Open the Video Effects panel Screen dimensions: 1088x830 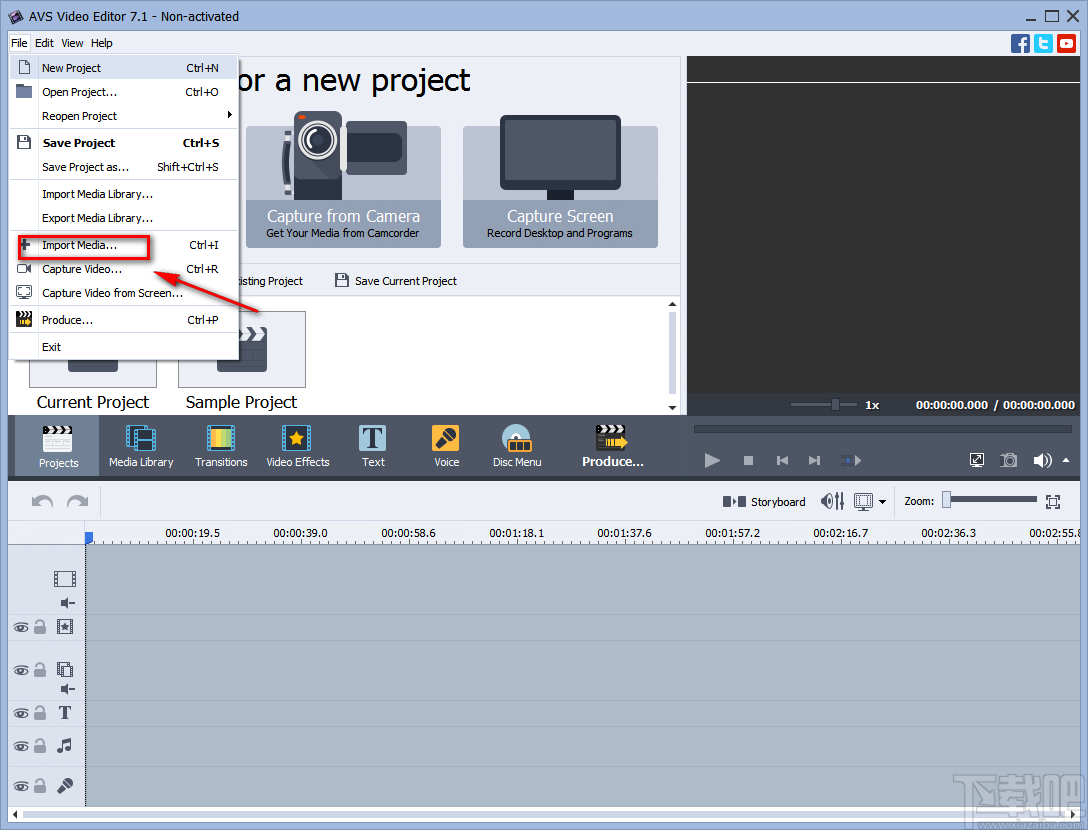(298, 446)
